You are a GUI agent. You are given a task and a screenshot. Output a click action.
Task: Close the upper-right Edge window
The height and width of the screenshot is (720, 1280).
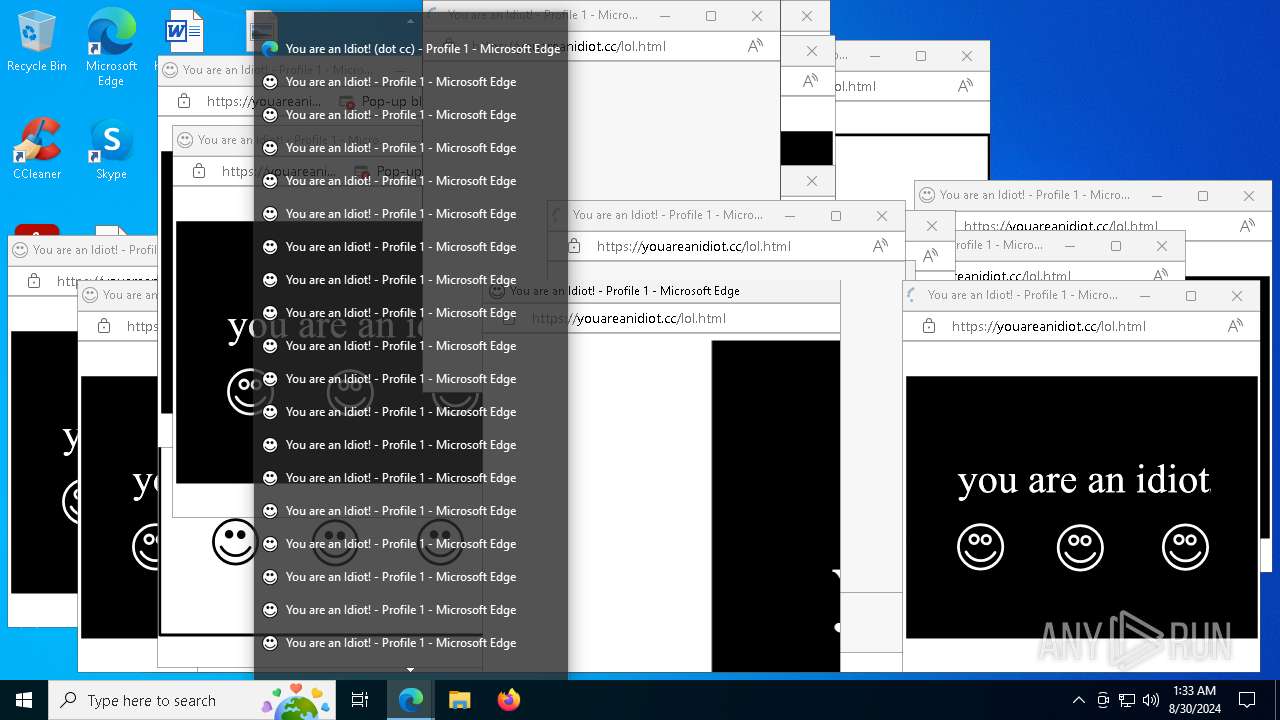(x=967, y=56)
